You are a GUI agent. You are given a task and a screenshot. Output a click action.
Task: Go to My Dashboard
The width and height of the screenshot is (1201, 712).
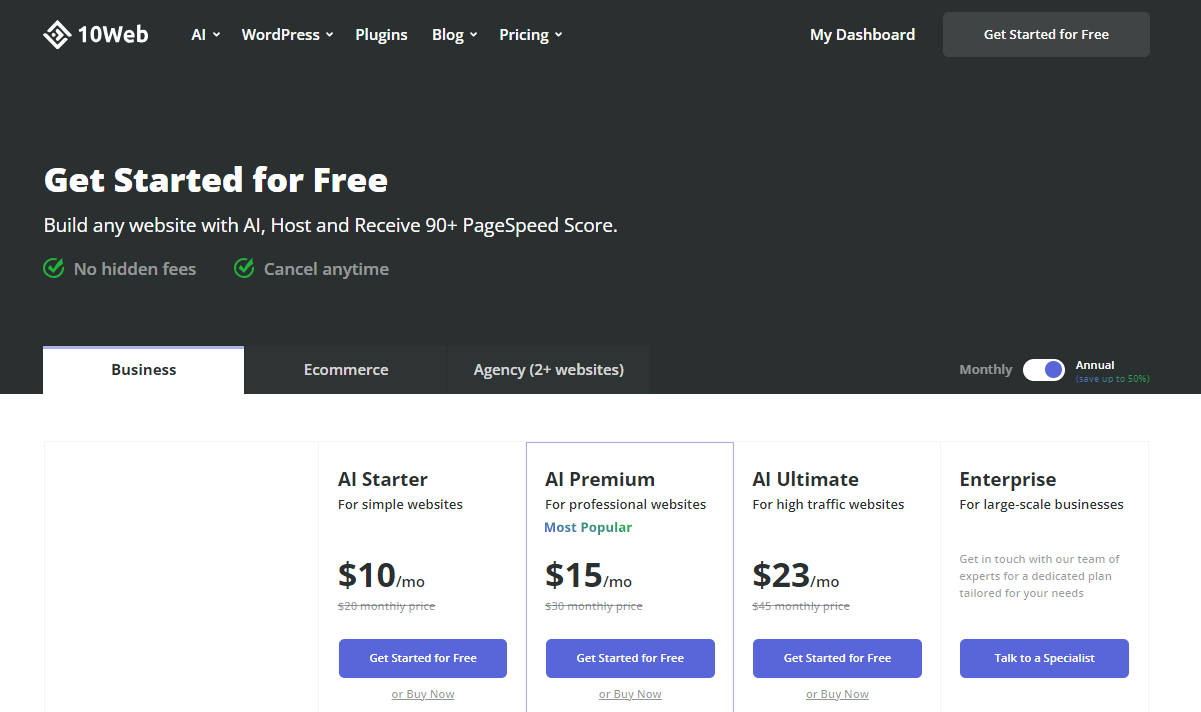[862, 35]
